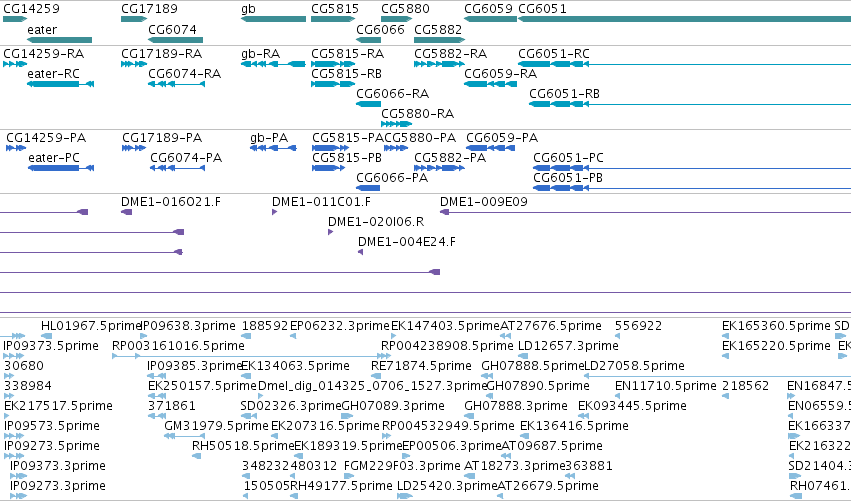This screenshot has width=851, height=501.
Task: Select transcript CG14259-RA
Action: pos(43,54)
